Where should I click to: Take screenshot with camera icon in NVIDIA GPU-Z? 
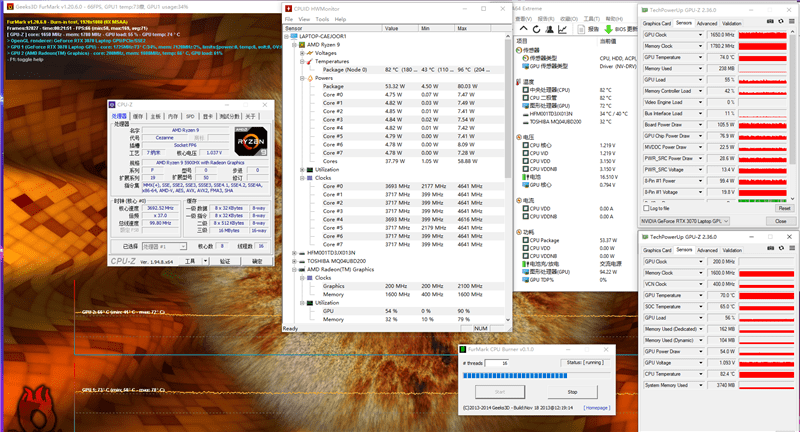tap(770, 22)
